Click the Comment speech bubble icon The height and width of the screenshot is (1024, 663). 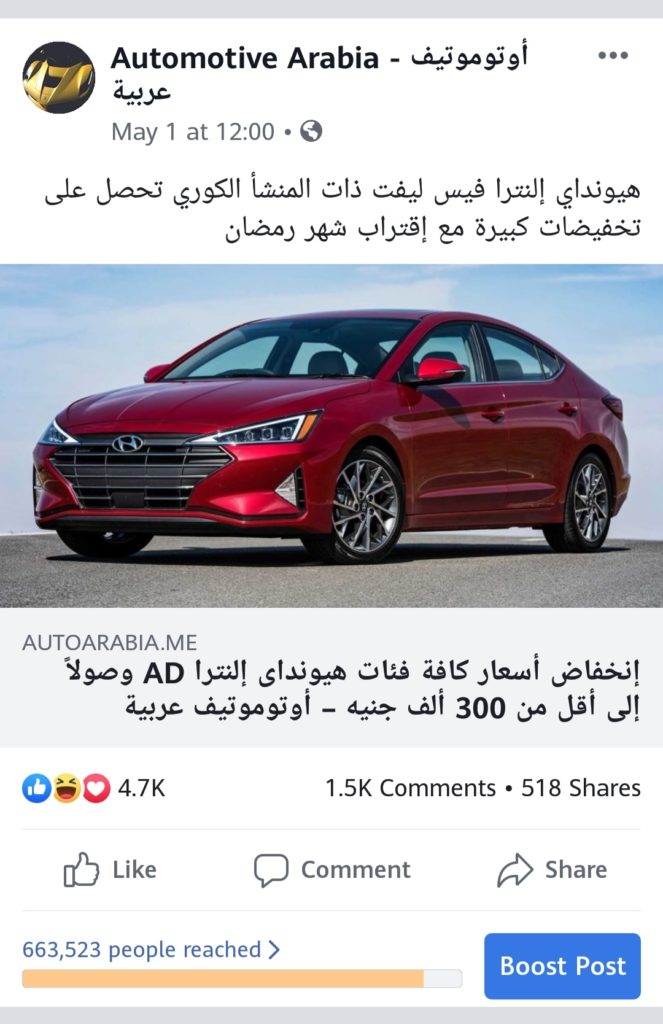tap(270, 870)
